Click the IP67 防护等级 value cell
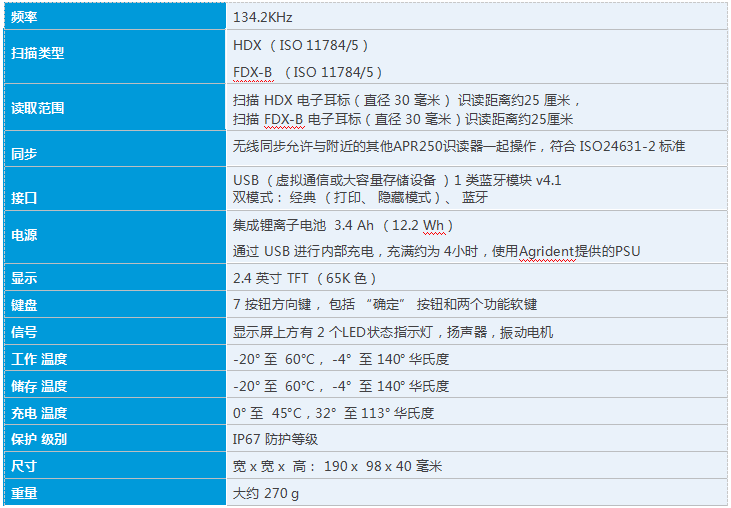 [275, 439]
